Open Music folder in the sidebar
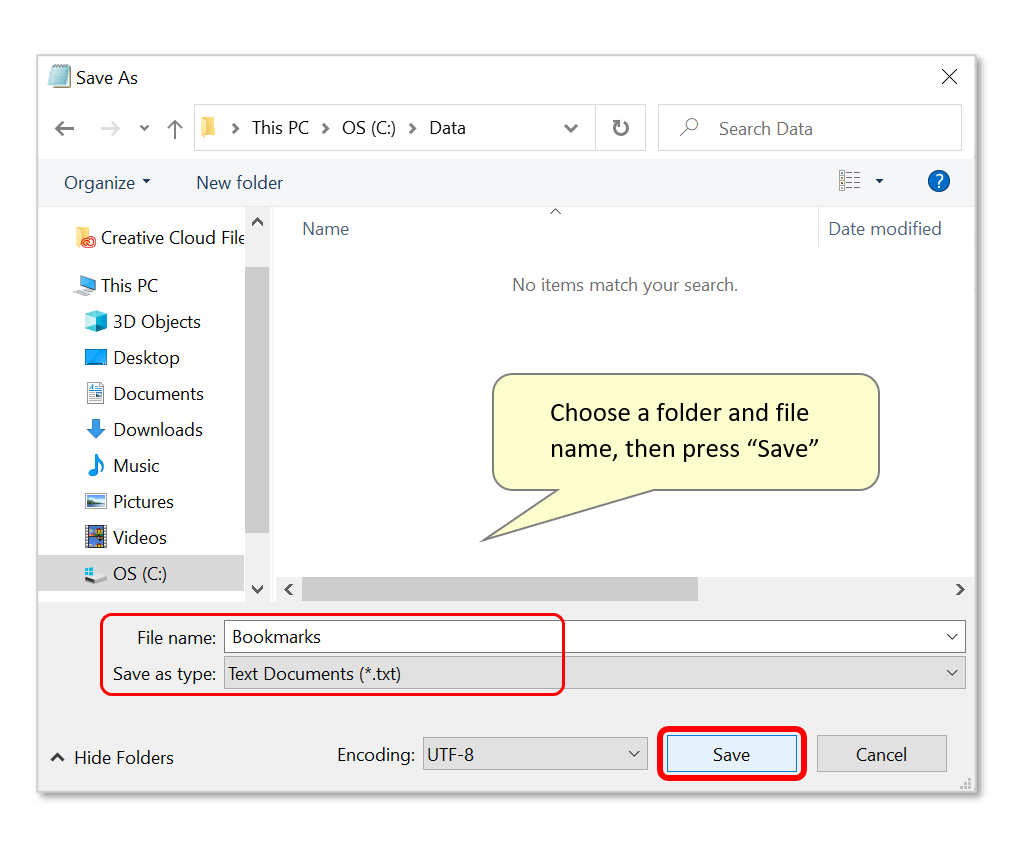This screenshot has width=1012, height=849. coord(123,465)
